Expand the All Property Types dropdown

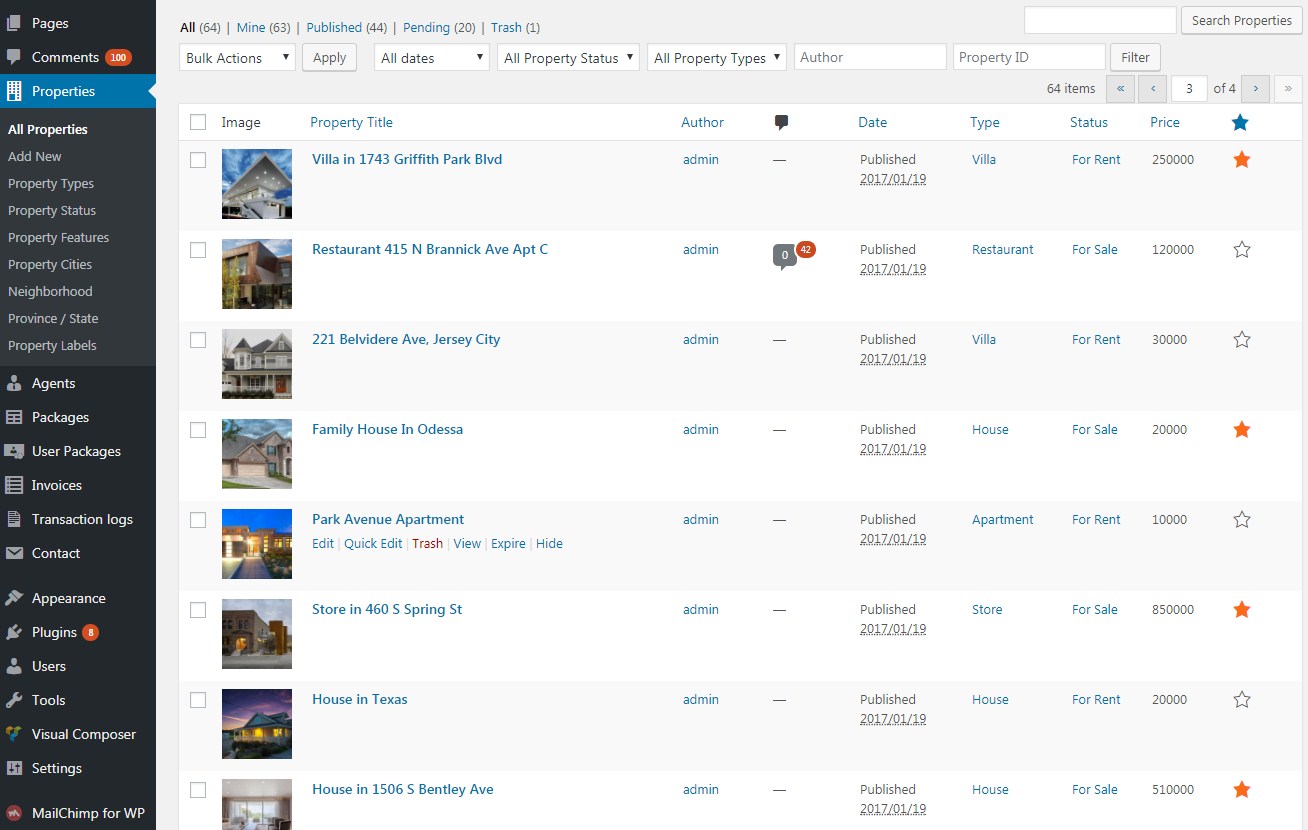[x=716, y=57]
